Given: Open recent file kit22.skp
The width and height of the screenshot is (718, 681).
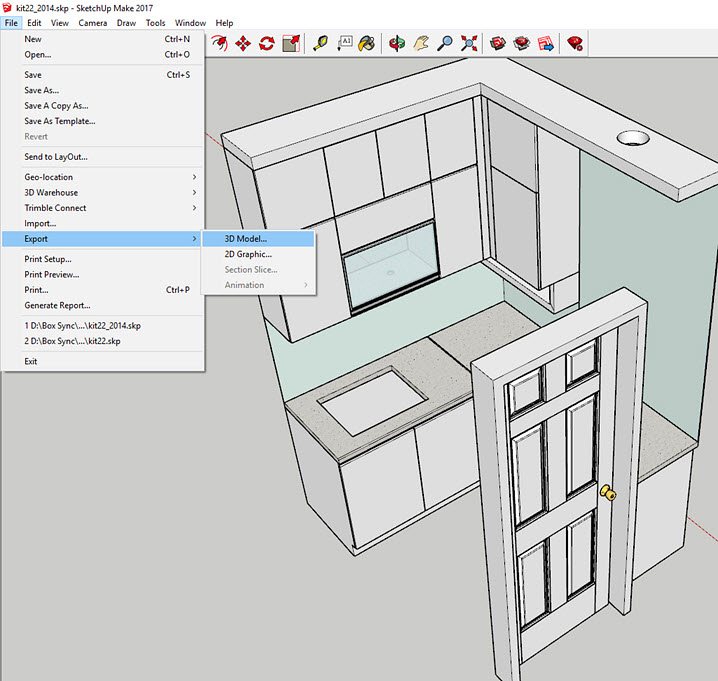Looking at the screenshot, I should point(72,340).
